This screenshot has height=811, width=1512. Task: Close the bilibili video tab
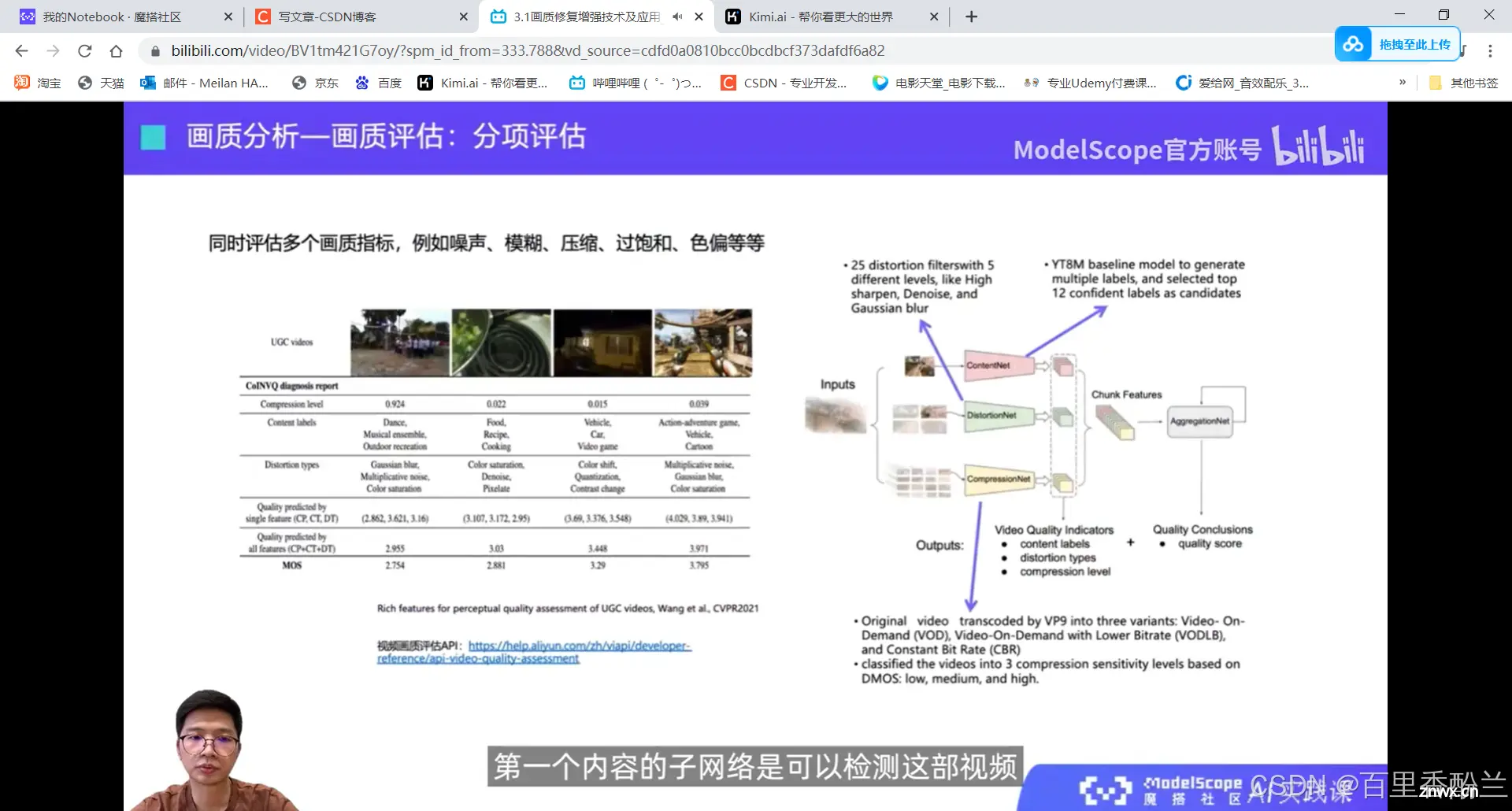[699, 17]
